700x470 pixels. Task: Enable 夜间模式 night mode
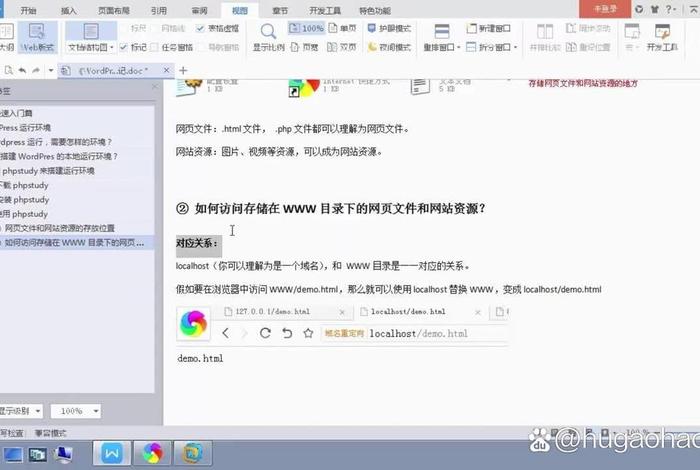[x=389, y=47]
